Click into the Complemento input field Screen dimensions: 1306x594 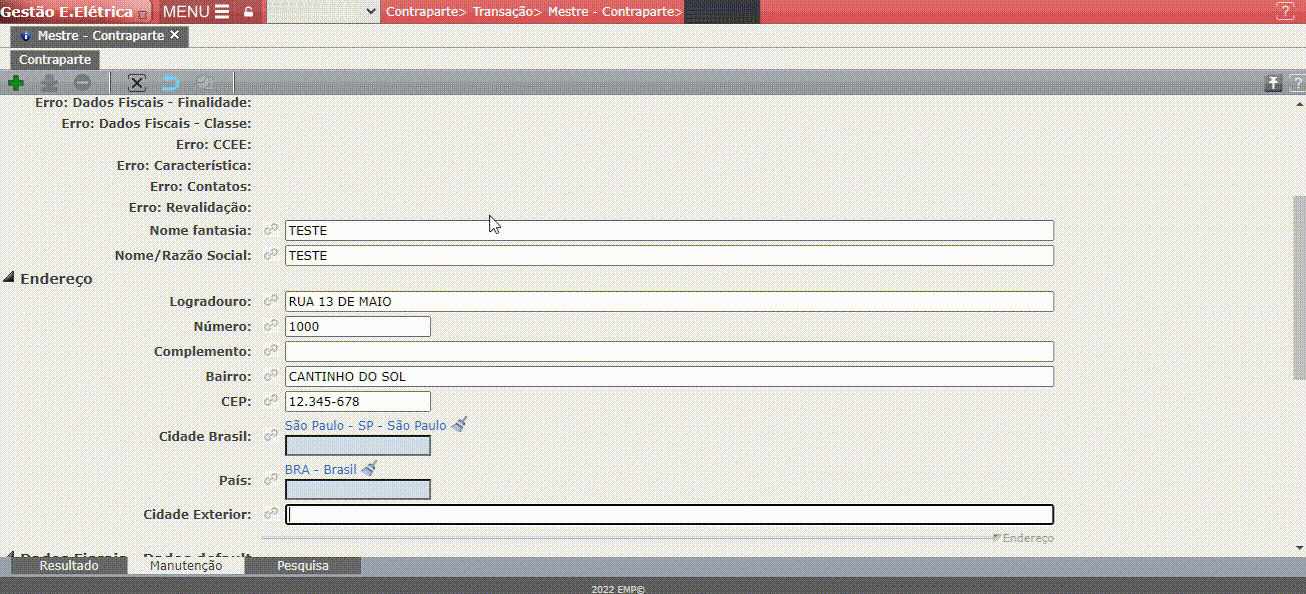(668, 352)
